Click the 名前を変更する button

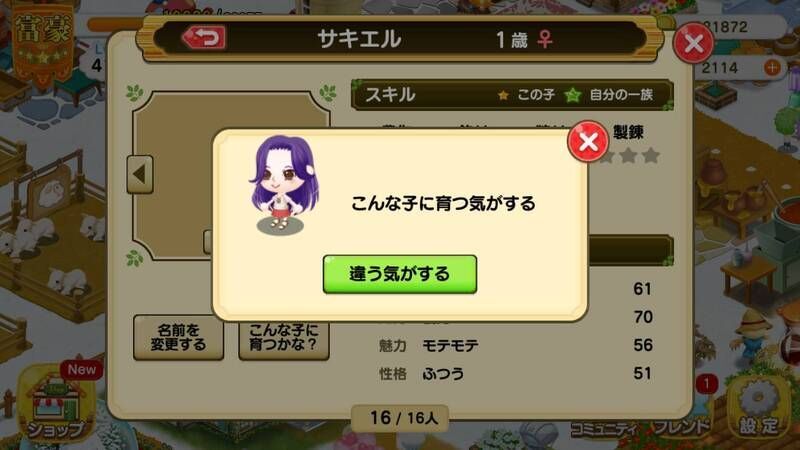tap(179, 337)
